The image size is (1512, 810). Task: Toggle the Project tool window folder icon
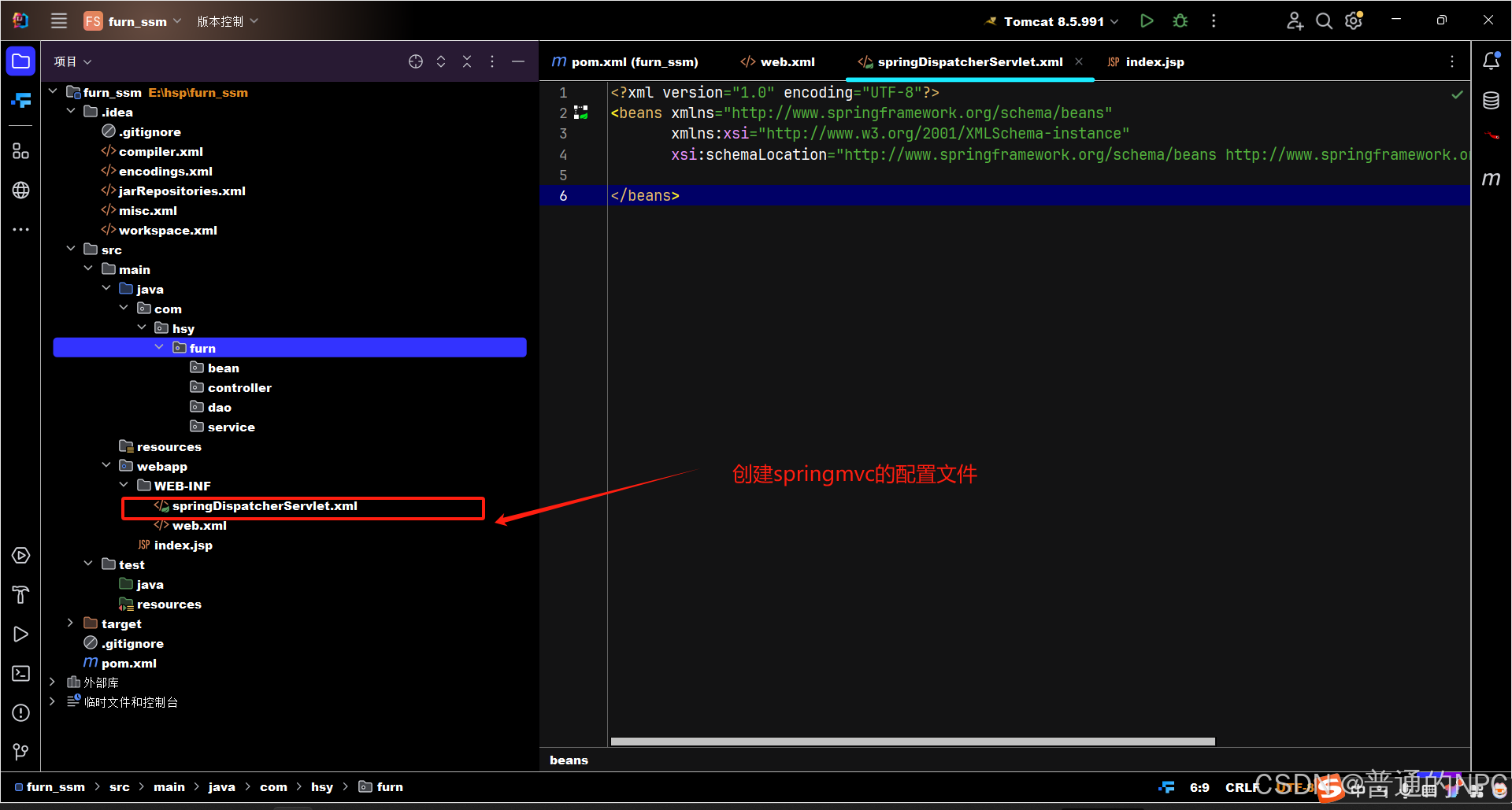tap(21, 61)
